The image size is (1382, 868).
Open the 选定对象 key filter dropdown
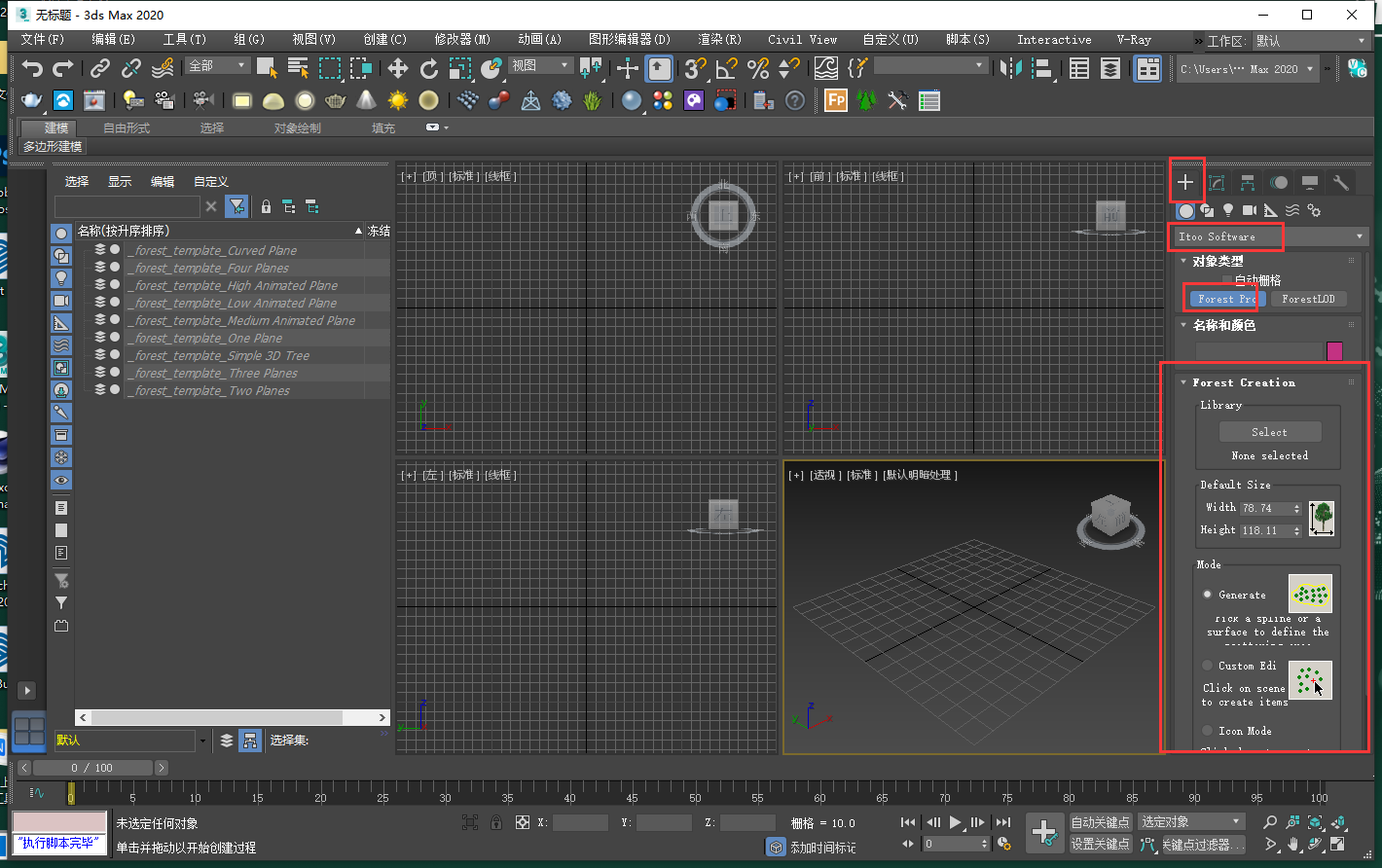[x=1191, y=822]
